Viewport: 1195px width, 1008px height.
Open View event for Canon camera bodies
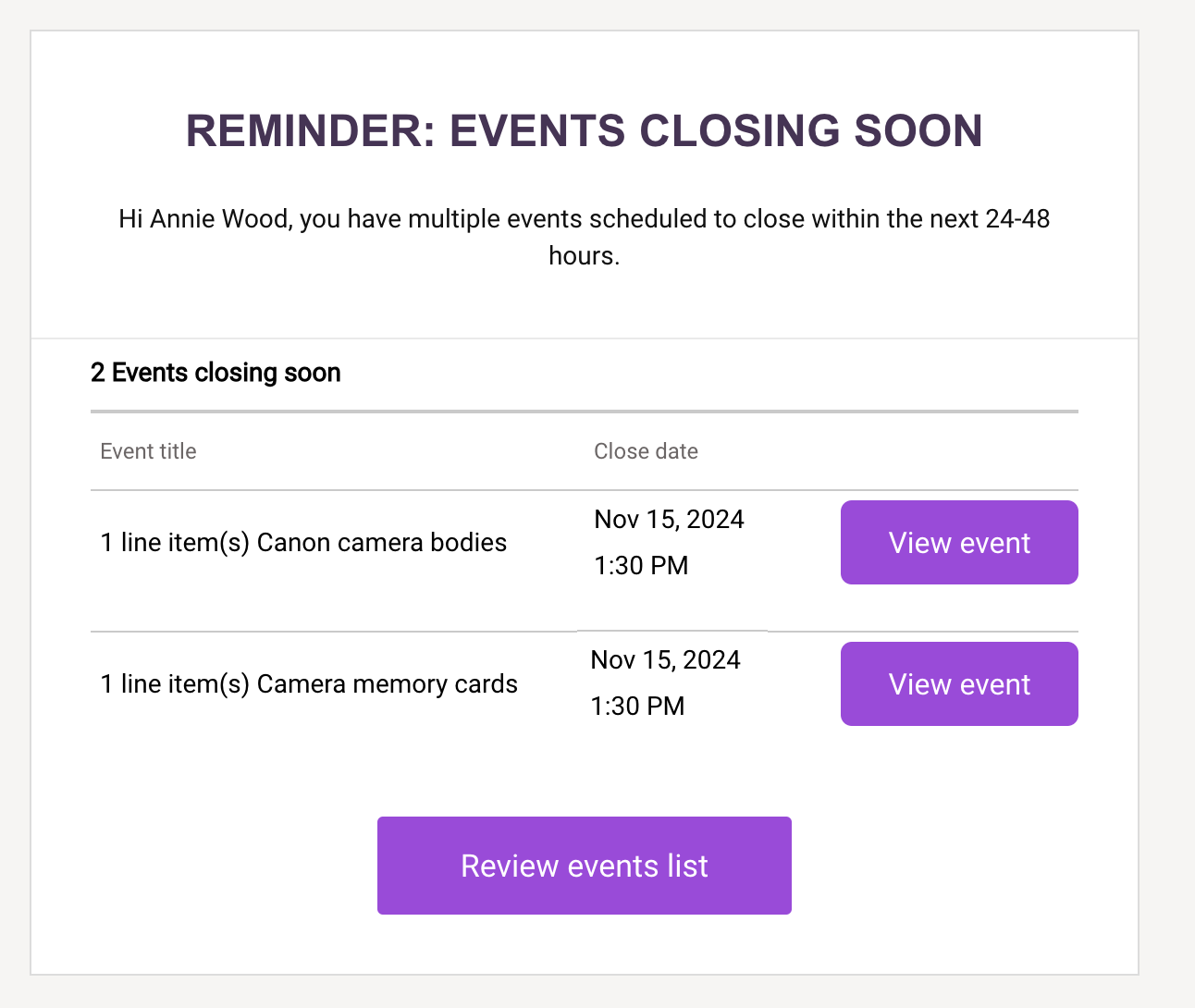[959, 543]
